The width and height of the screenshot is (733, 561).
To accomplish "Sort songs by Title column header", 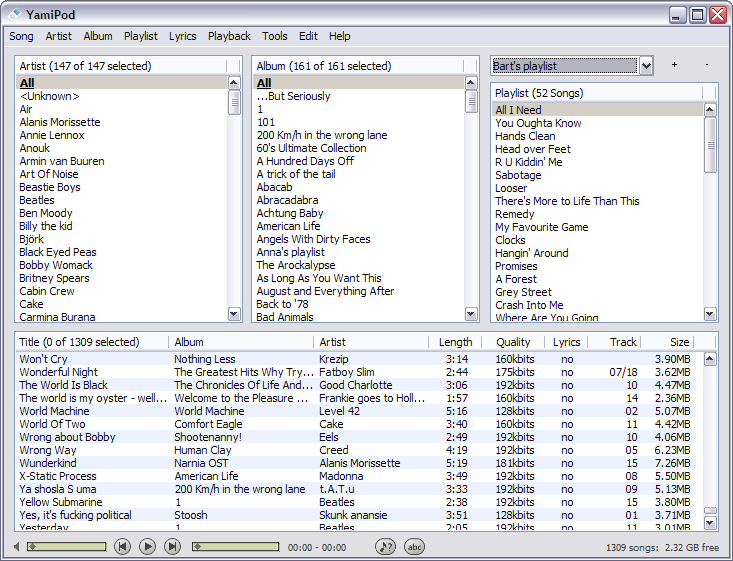I will (x=92, y=342).
